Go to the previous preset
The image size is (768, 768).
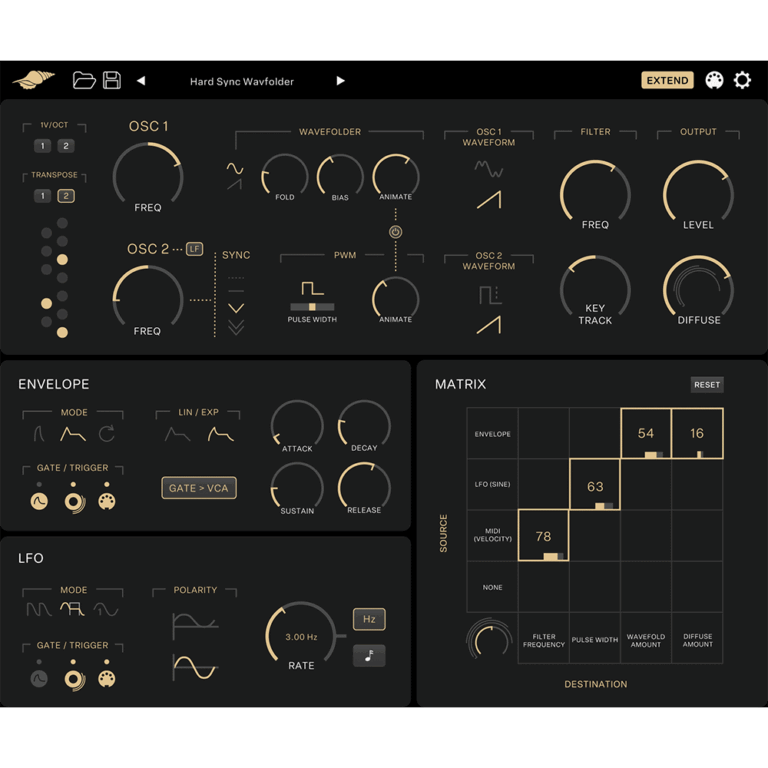tap(141, 81)
